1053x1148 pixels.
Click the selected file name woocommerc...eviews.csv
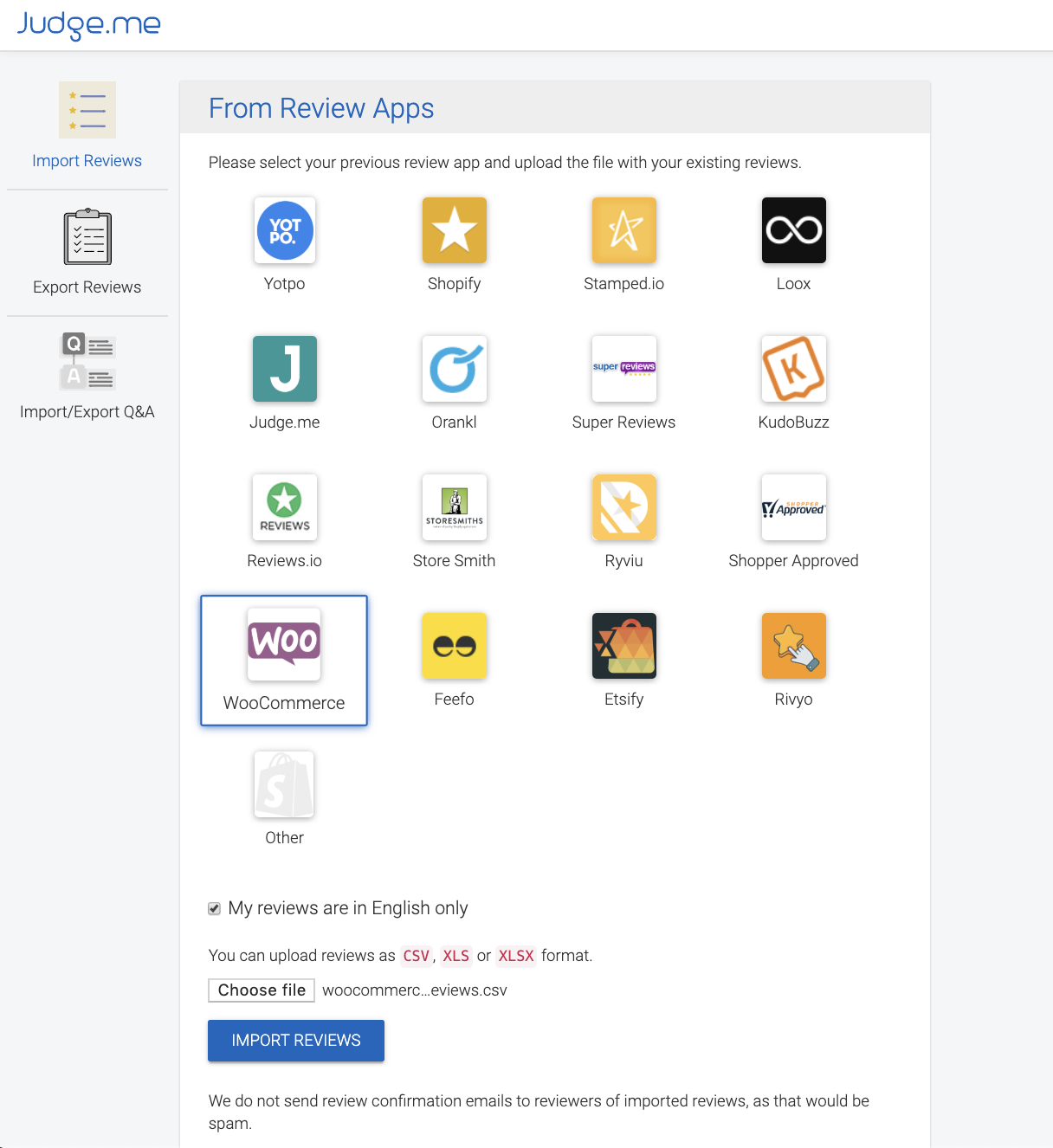[415, 990]
